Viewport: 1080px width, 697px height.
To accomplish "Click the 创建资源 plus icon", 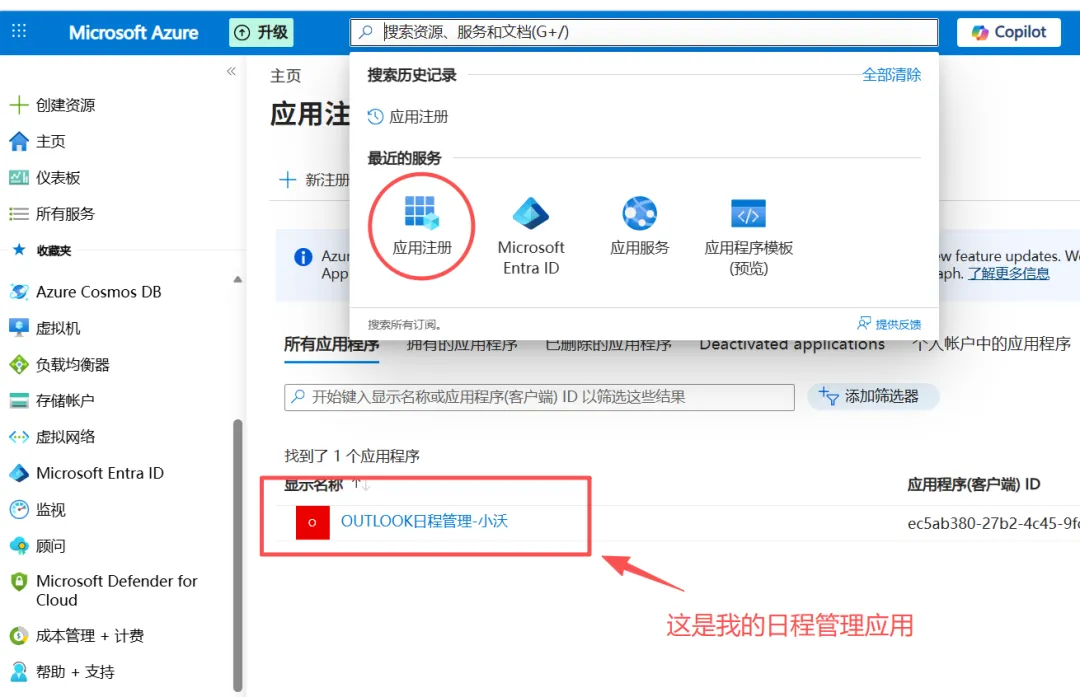I will (19, 105).
